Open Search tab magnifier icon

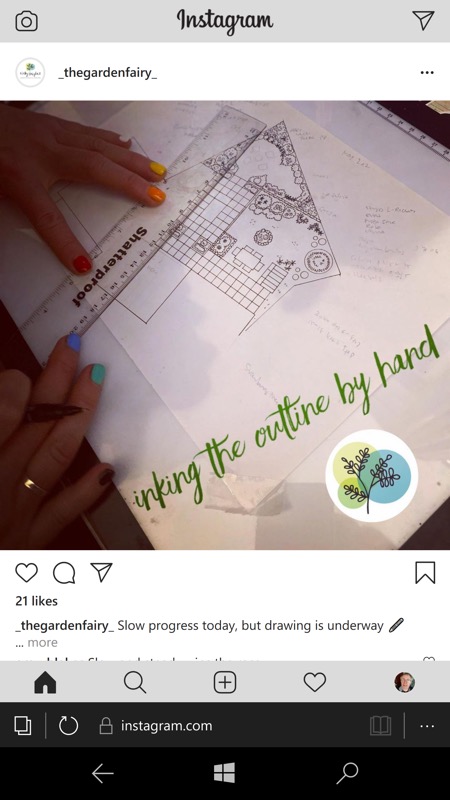[135, 682]
